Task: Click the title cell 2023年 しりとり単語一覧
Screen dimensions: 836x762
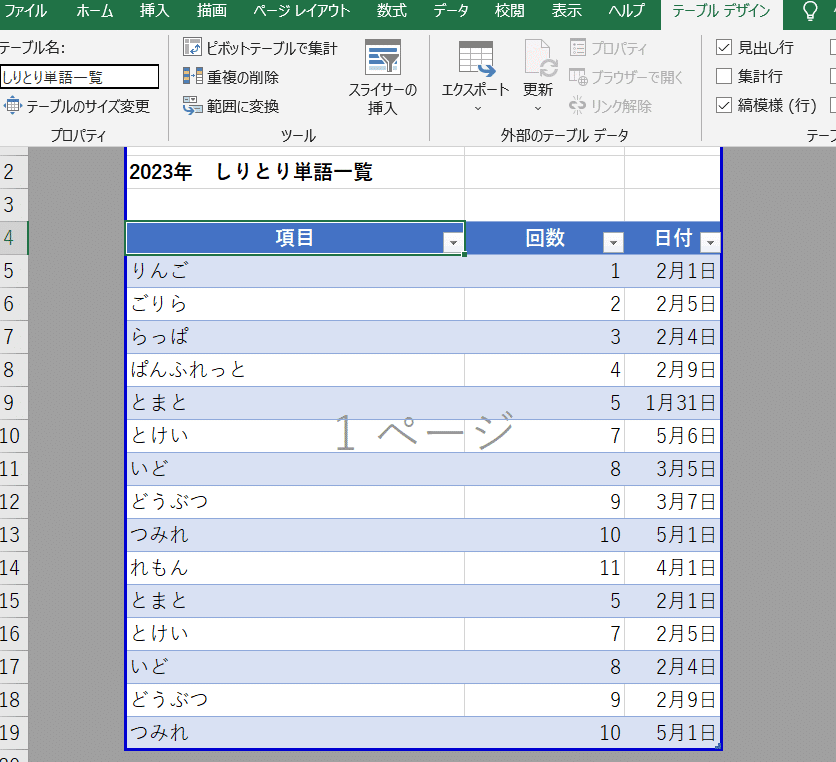Action: 251,172
